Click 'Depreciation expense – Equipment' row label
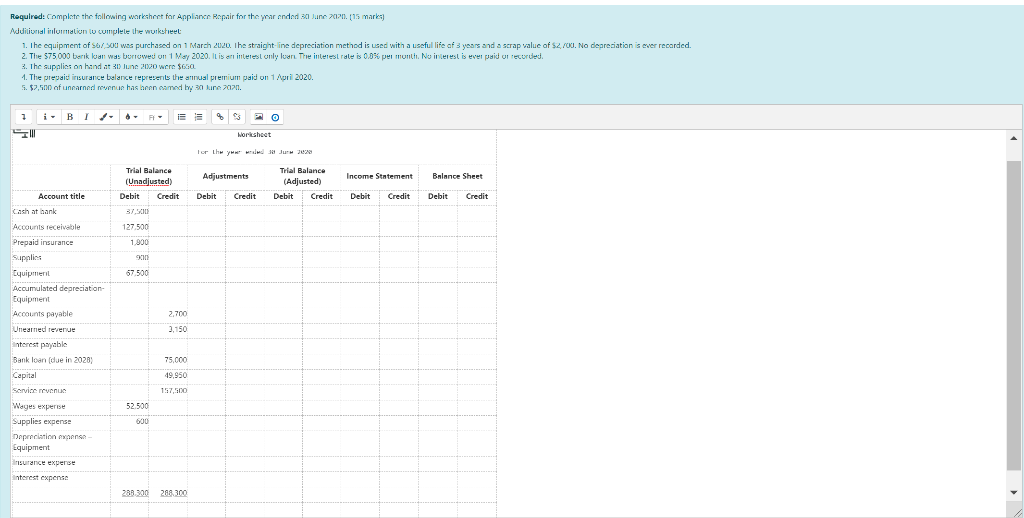The height and width of the screenshot is (518, 1024). tap(52, 442)
